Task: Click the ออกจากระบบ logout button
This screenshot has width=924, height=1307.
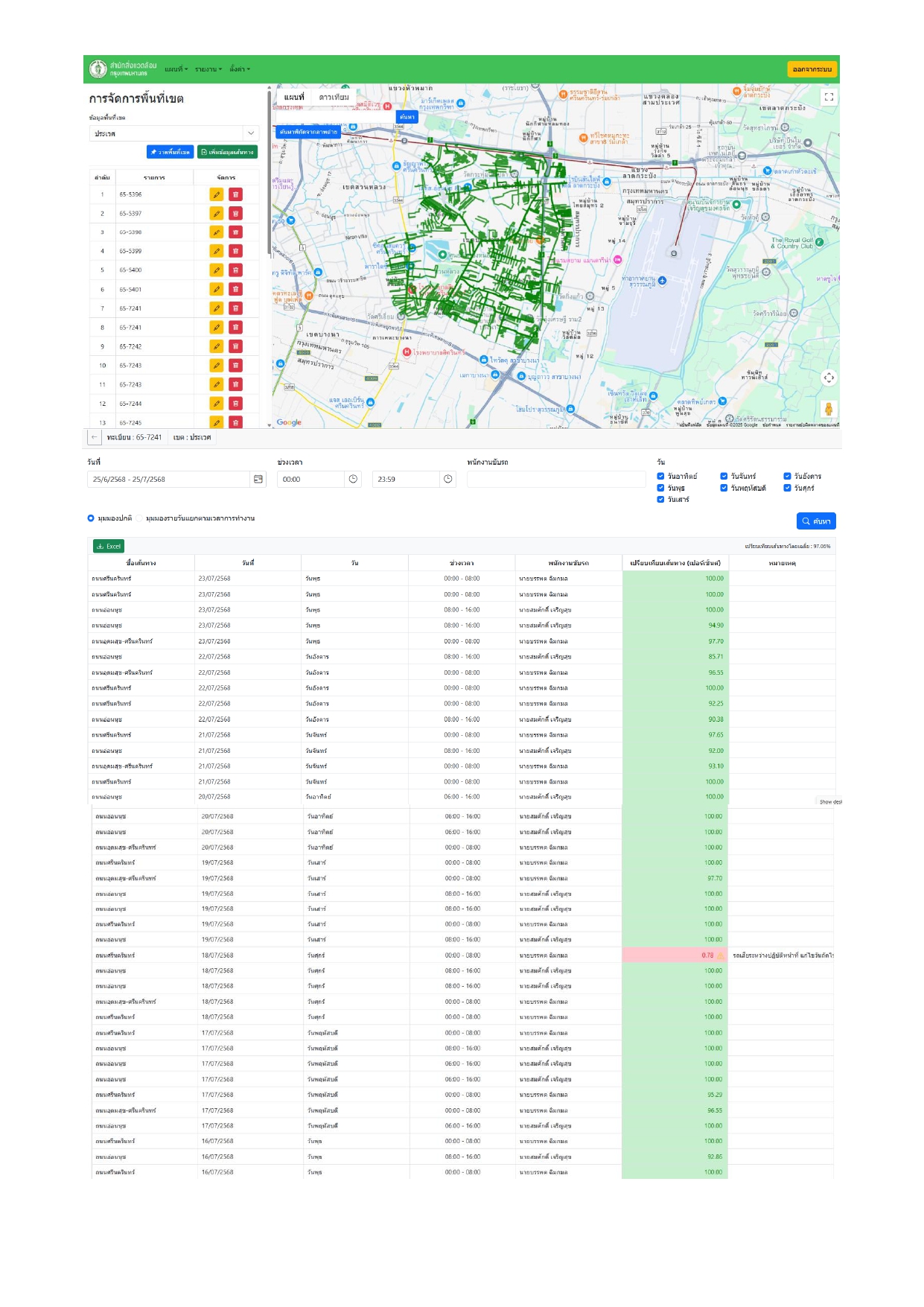Action: (x=812, y=69)
